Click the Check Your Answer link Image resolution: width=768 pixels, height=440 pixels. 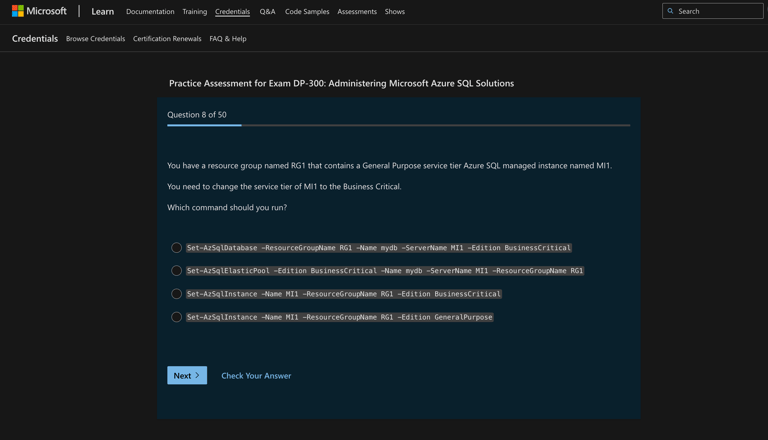(x=256, y=376)
